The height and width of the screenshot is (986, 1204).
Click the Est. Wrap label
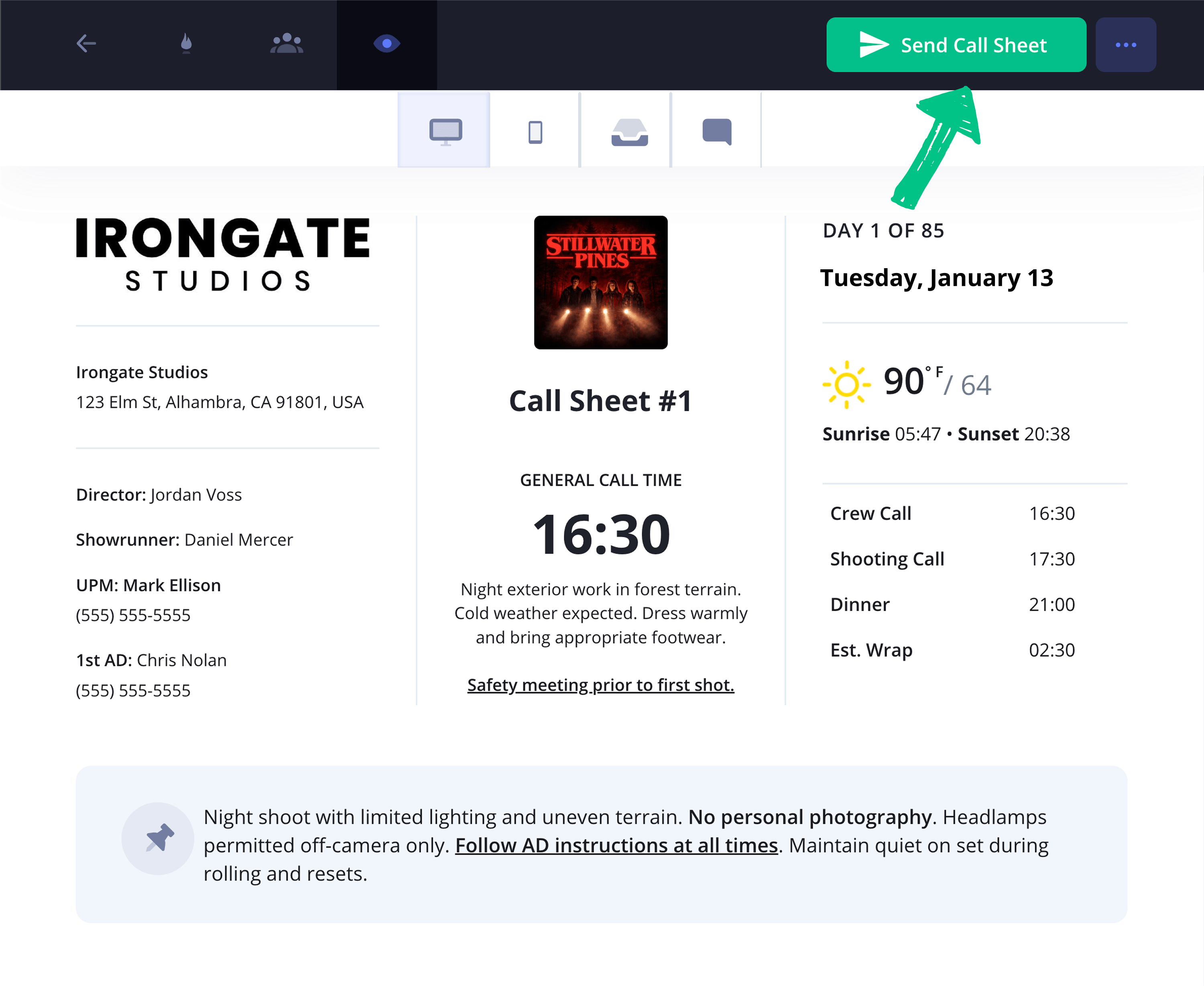tap(871, 650)
